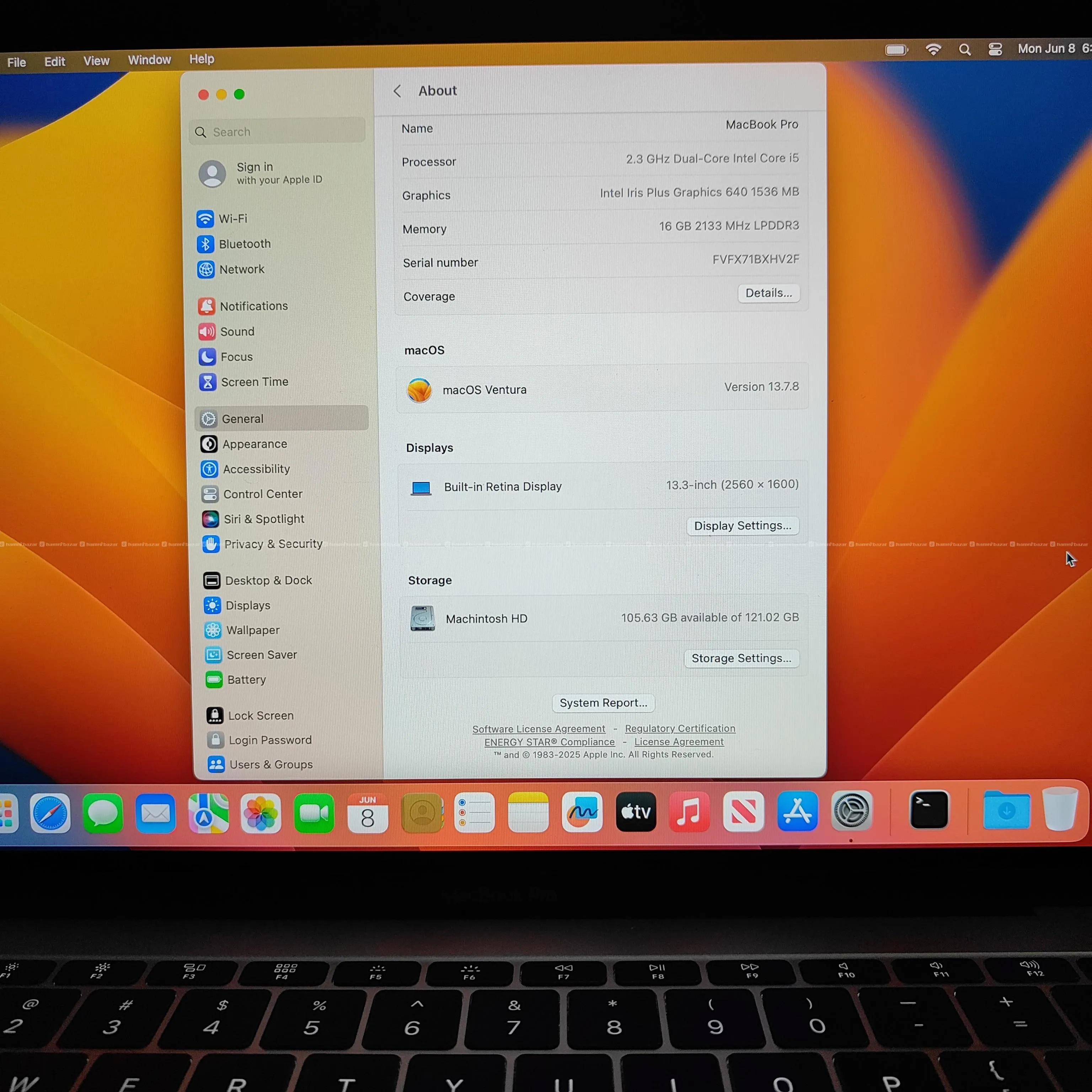
Task: Open Trash in the Dock
Action: click(x=1060, y=809)
